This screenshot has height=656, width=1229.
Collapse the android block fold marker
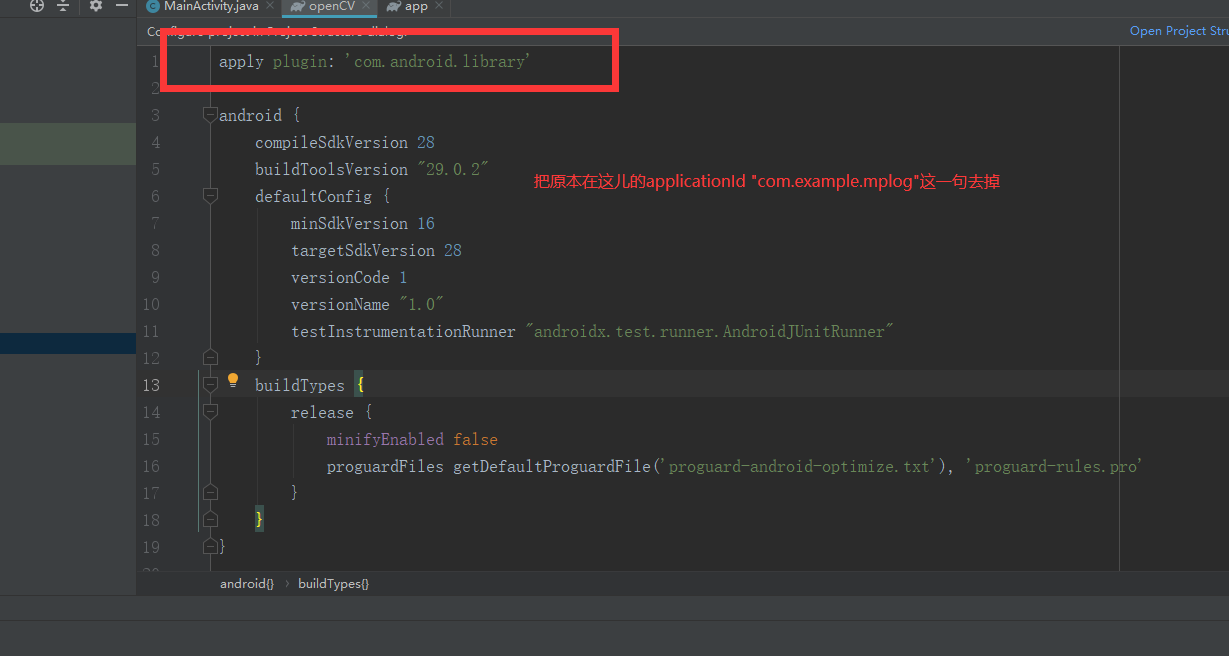point(210,114)
